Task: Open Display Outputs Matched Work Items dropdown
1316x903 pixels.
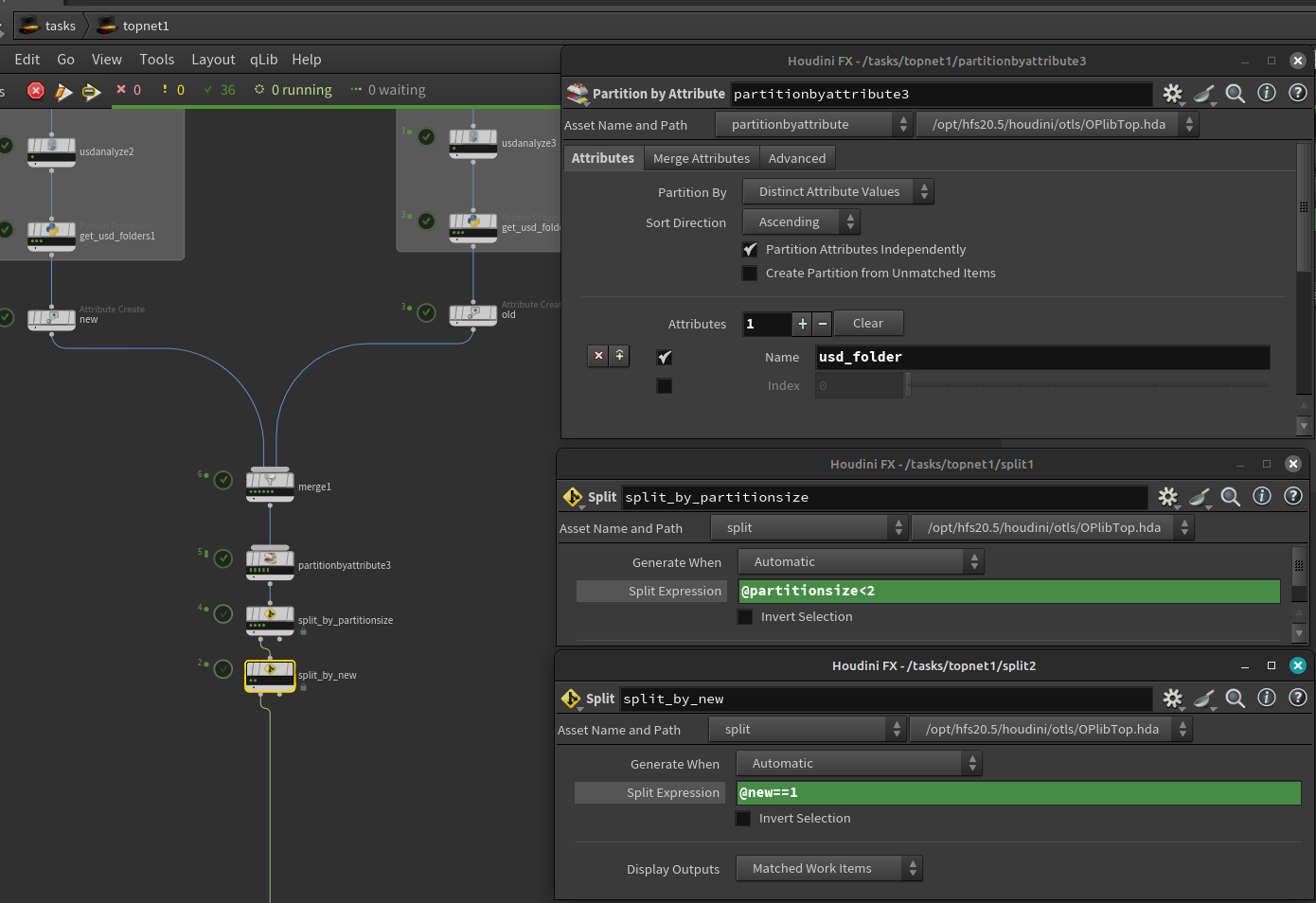Action: pyautogui.click(x=828, y=868)
